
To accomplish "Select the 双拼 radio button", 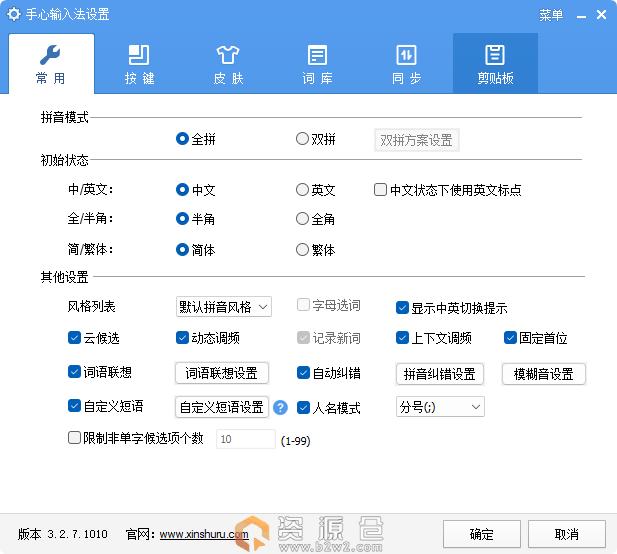I will coord(302,140).
